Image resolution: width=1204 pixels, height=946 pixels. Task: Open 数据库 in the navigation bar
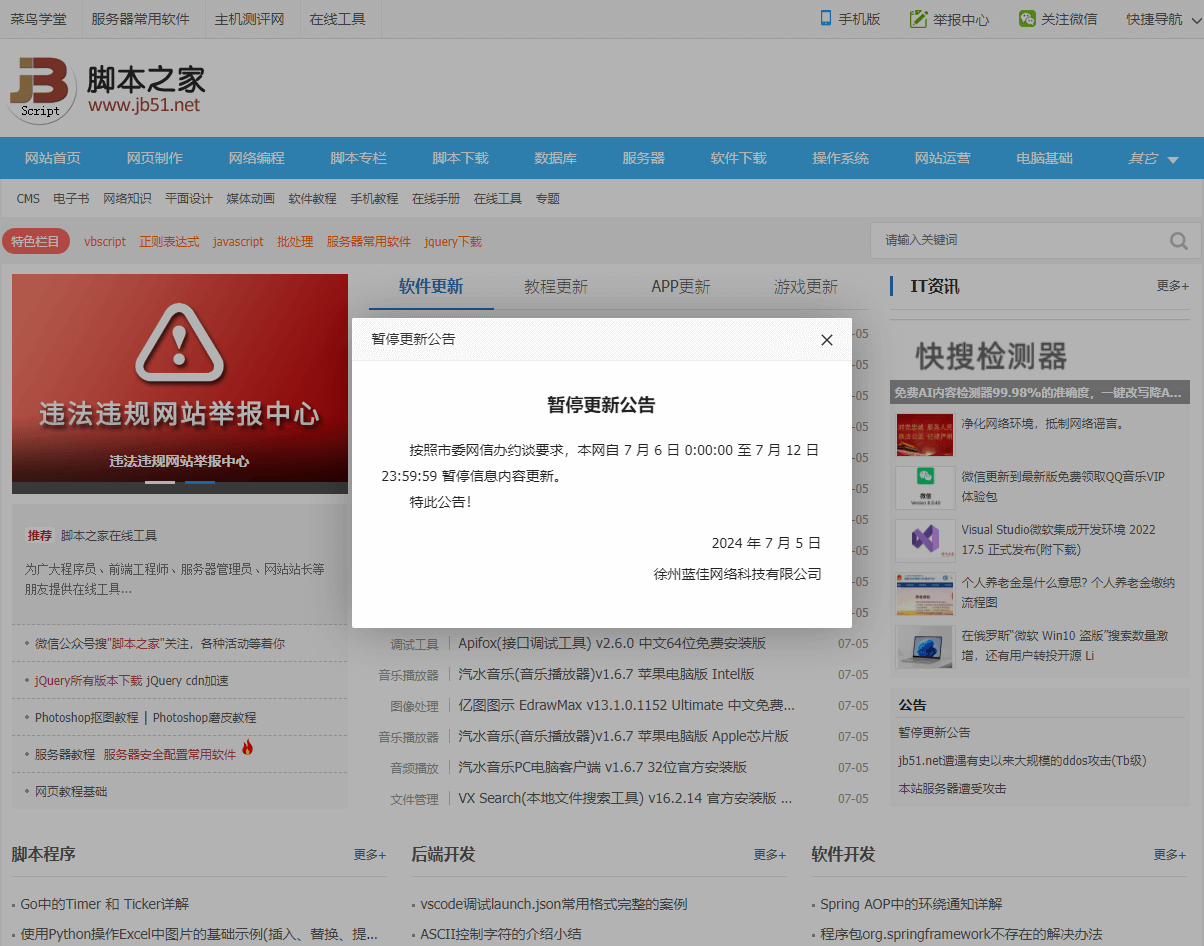coord(556,158)
